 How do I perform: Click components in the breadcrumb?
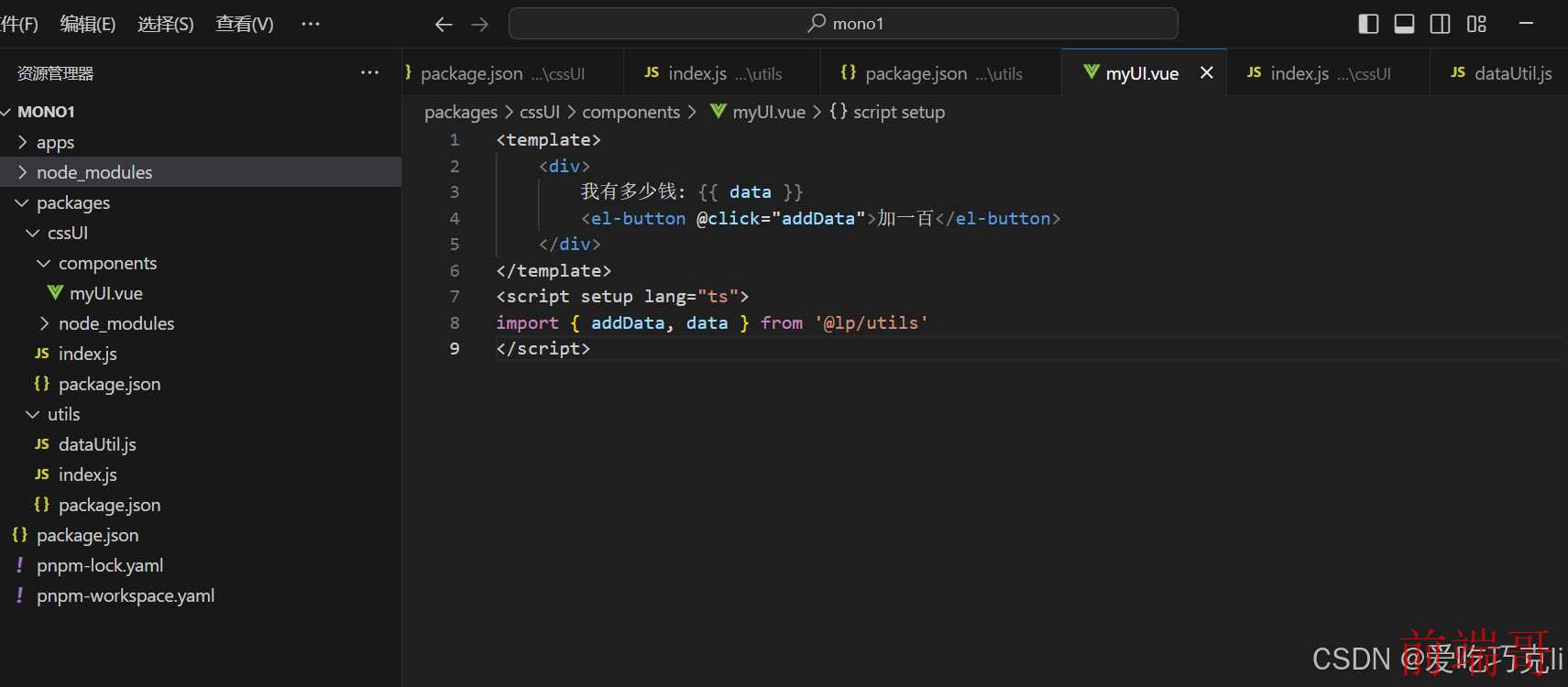tap(631, 112)
